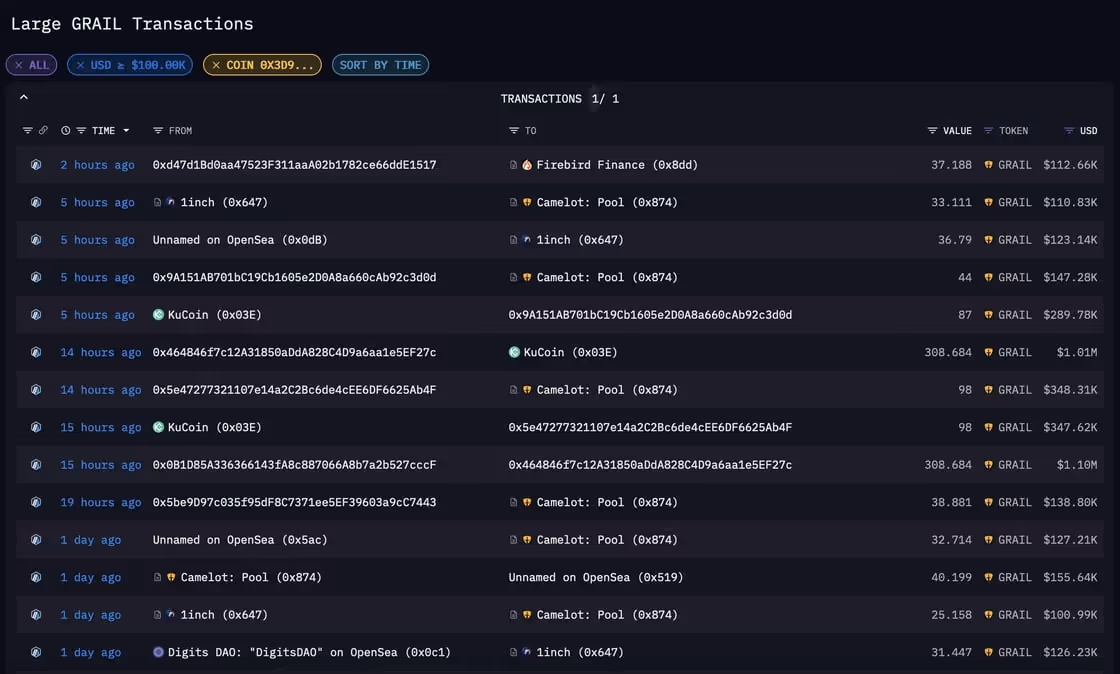Open the '19 hours ago' transaction link
1120x674 pixels.
point(101,502)
